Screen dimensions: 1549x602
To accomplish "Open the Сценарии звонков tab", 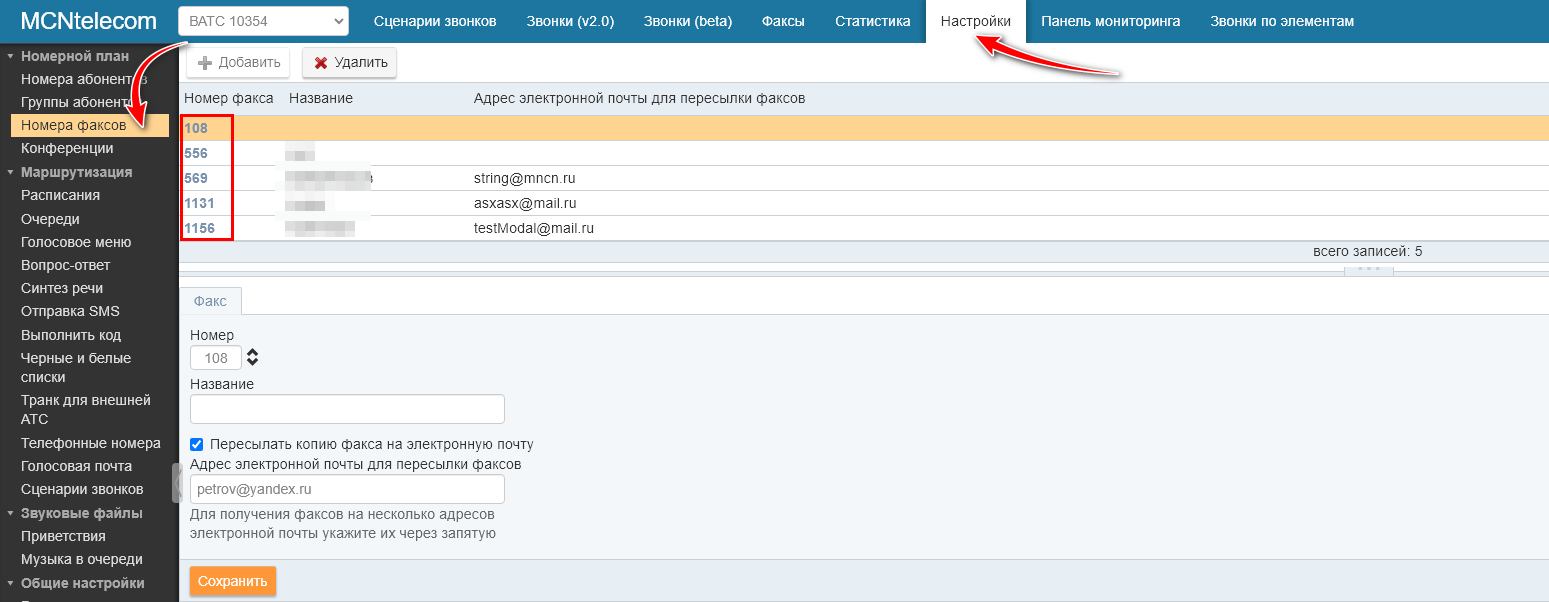I will (435, 21).
